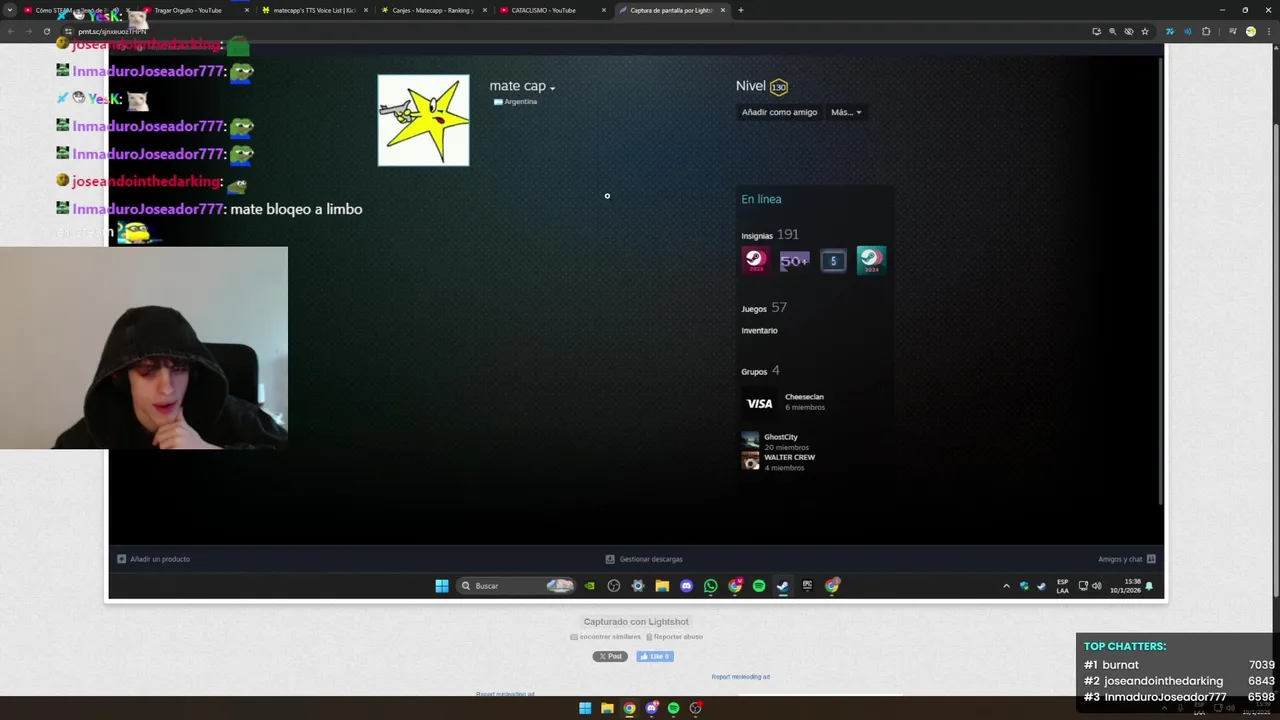Screen dimensions: 1280x720
Task: Open Spotify from the bottom Windows taskbar
Action: pyautogui.click(x=673, y=708)
